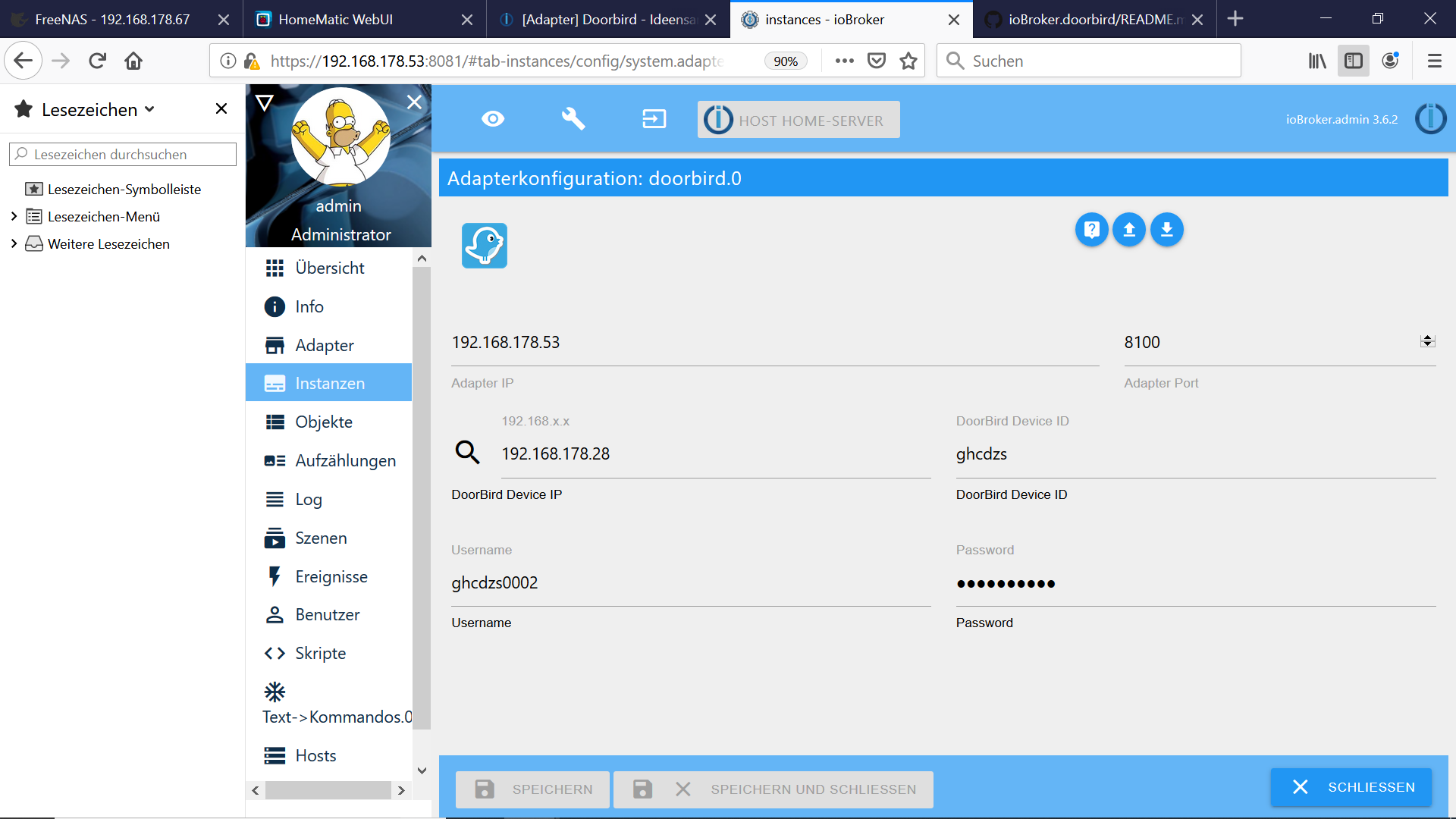Click the Homer admin avatar
The image size is (1456, 819).
(341, 136)
